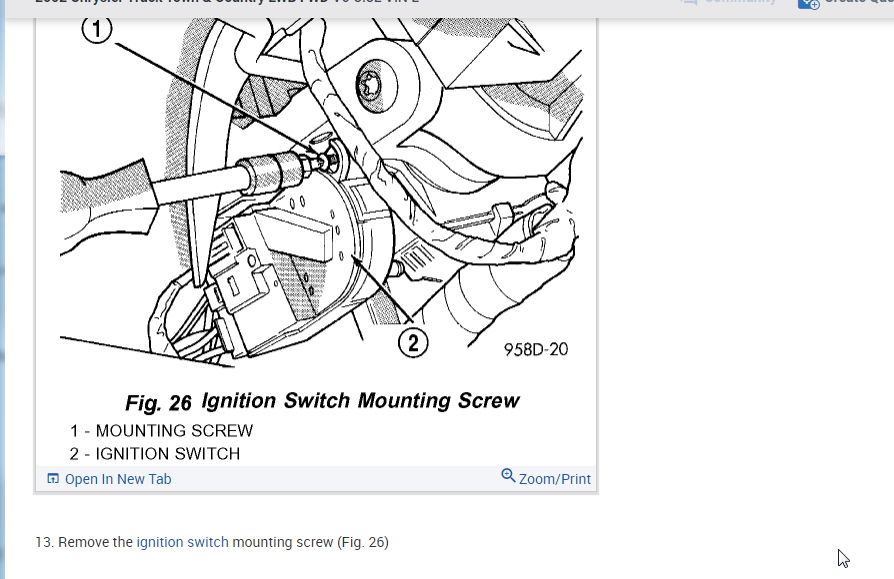The image size is (894, 579).
Task: Click the '958D-20' figure reference number
Action: pos(536,349)
